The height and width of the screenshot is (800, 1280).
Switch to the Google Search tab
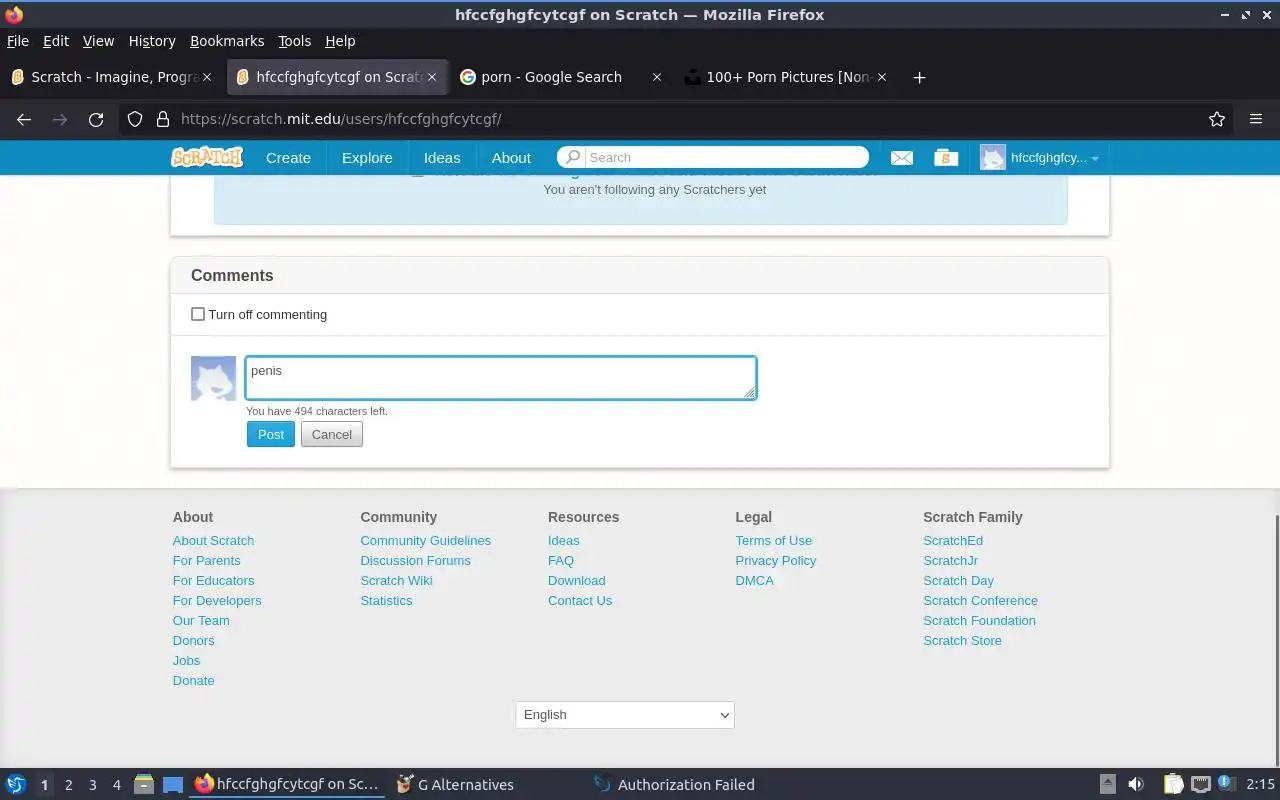coord(560,77)
